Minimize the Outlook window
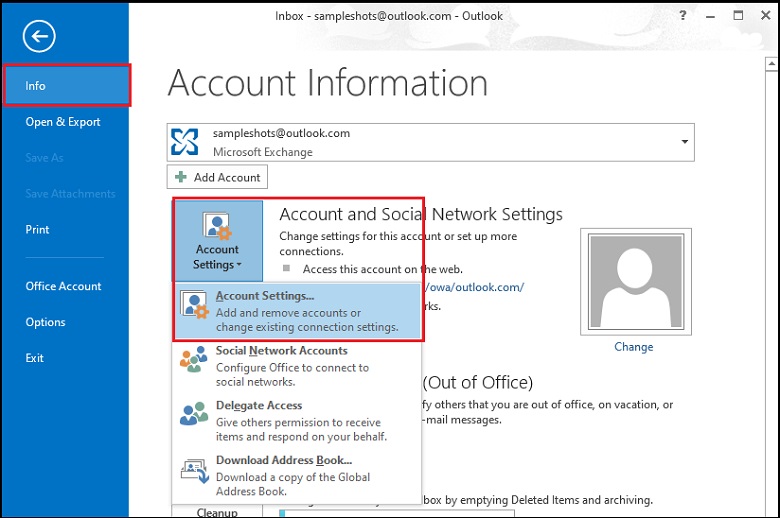 710,16
